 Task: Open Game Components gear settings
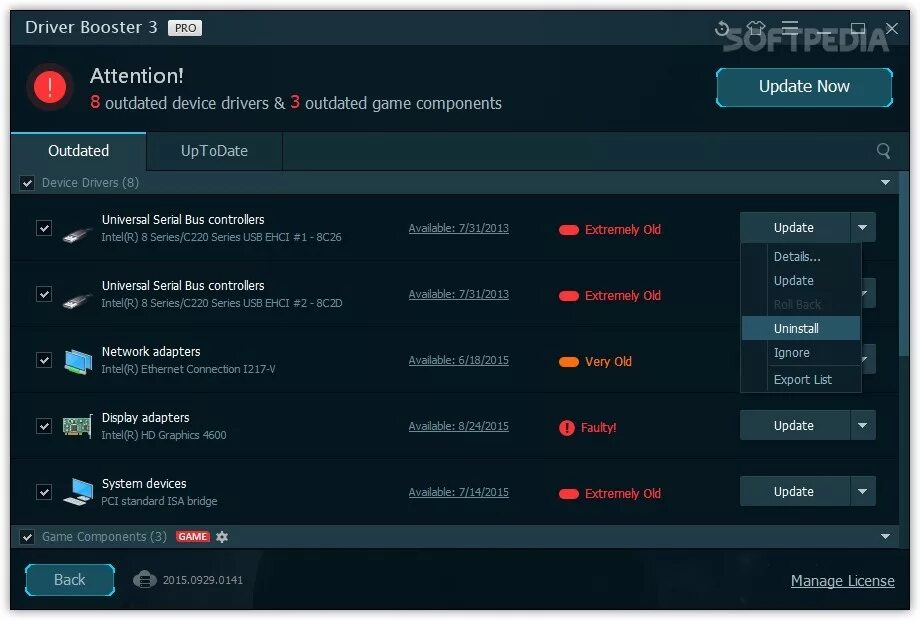(222, 537)
